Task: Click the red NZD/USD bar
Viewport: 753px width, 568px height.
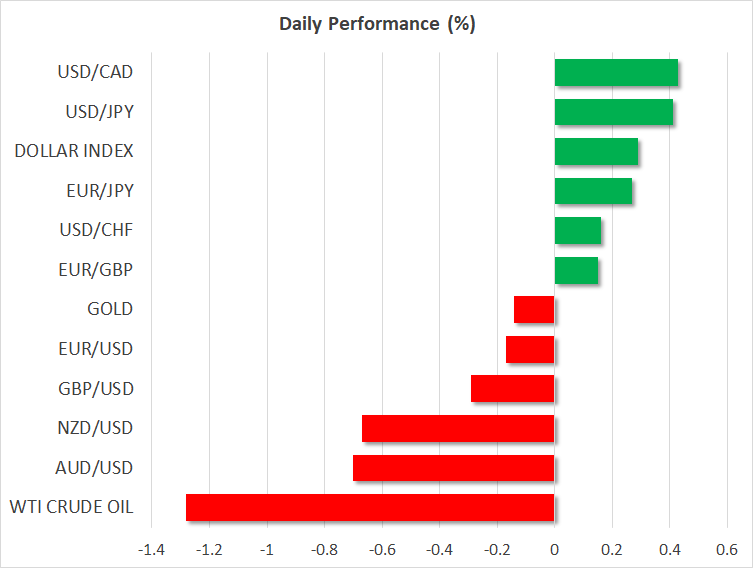Action: 458,428
